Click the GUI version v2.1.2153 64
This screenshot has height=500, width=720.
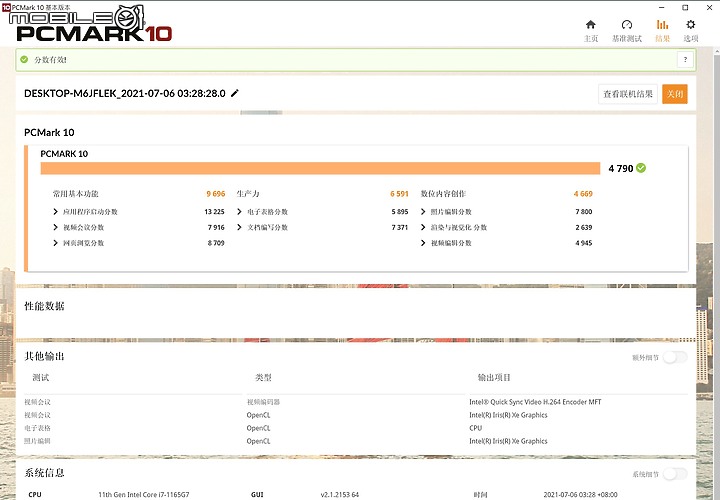pyautogui.click(x=340, y=494)
